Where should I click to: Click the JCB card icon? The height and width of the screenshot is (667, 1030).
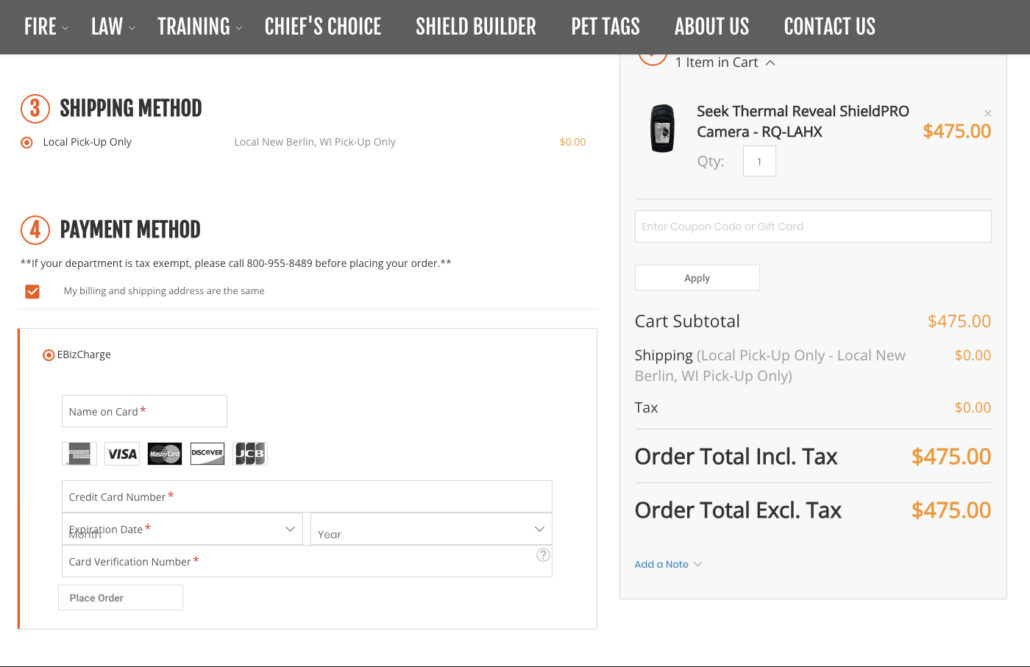pos(250,453)
